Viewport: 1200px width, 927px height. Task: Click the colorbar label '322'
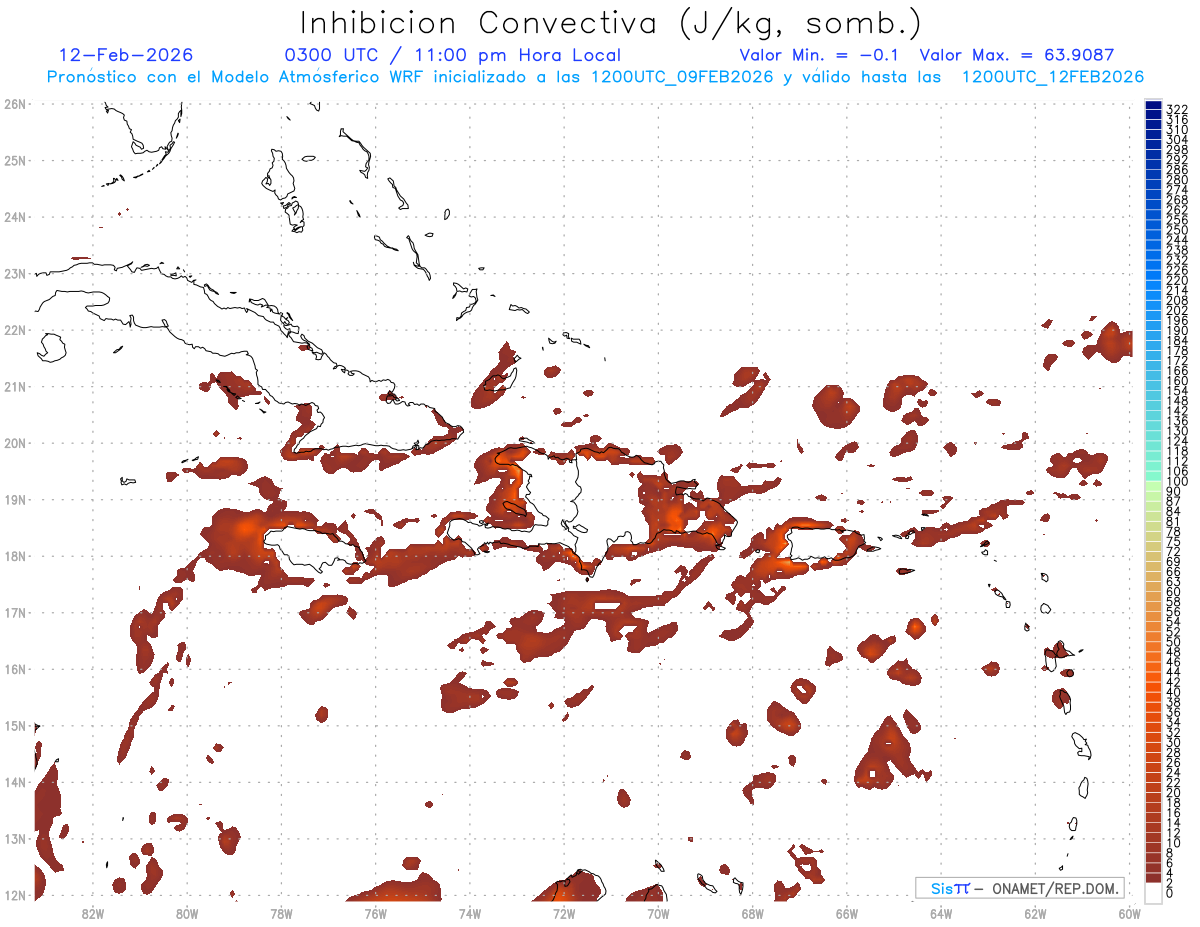pyautogui.click(x=1176, y=109)
